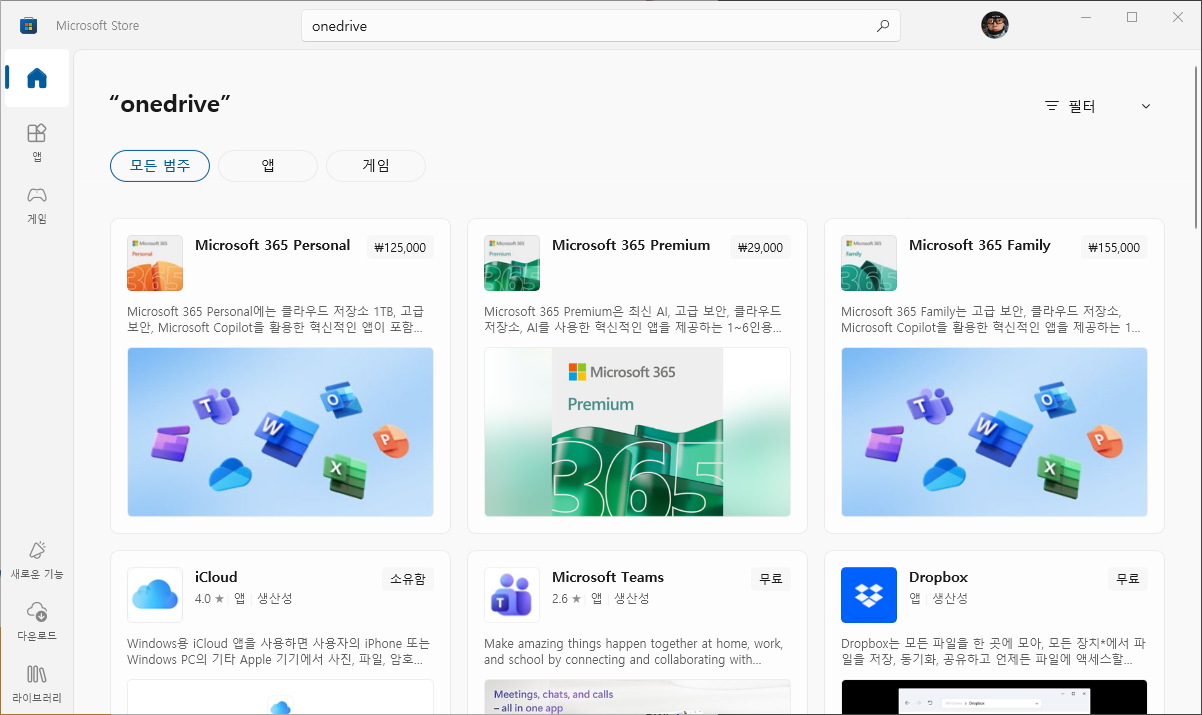
Task: Switch filter to 게임 category chip
Action: coord(375,166)
